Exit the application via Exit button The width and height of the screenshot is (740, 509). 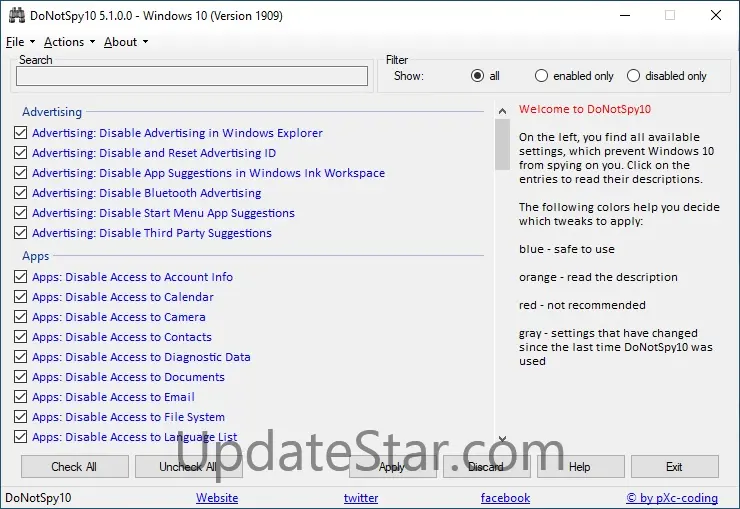point(674,467)
